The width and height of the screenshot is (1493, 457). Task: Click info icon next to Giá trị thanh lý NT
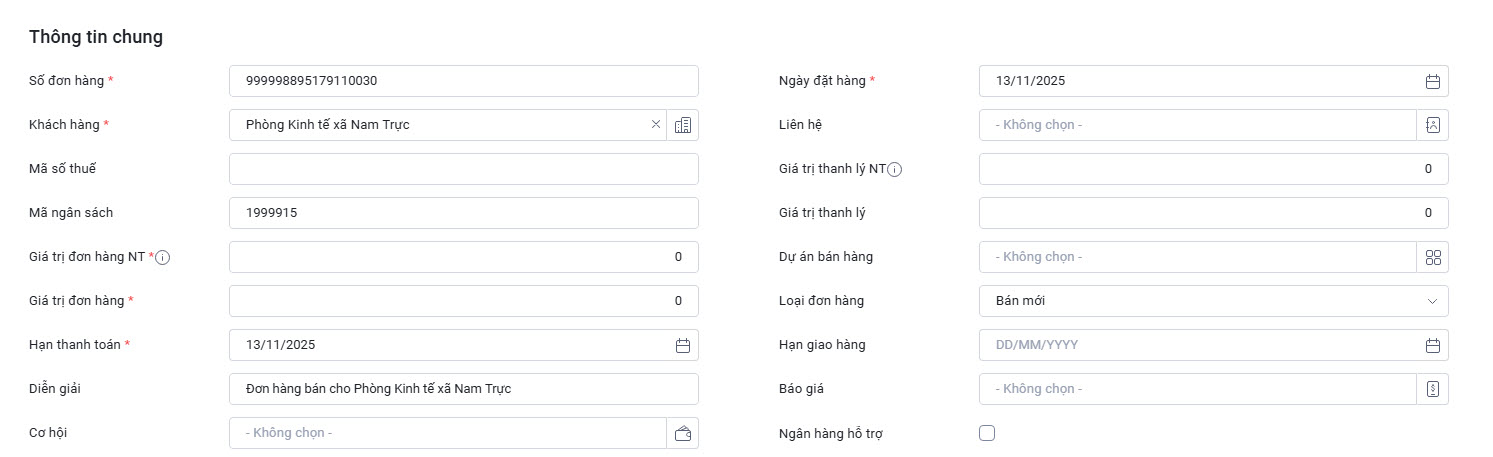[895, 169]
